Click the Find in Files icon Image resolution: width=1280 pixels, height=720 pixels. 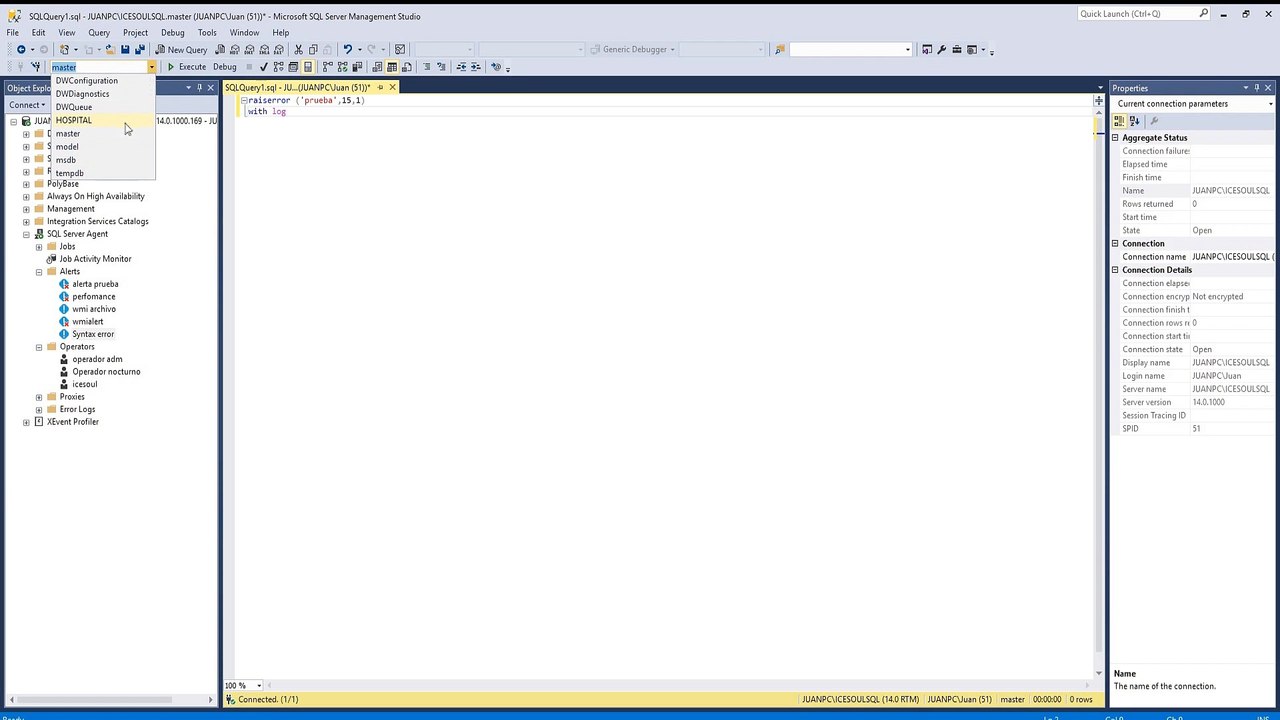point(779,49)
